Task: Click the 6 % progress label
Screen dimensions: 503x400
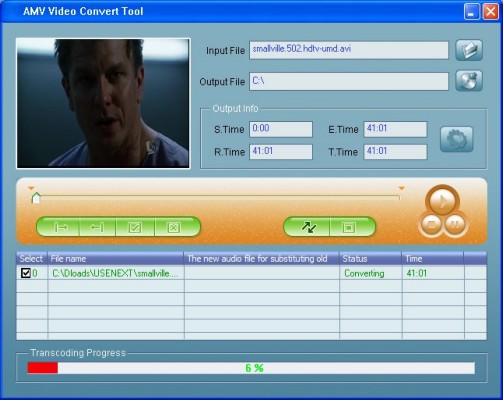Action: coord(254,368)
